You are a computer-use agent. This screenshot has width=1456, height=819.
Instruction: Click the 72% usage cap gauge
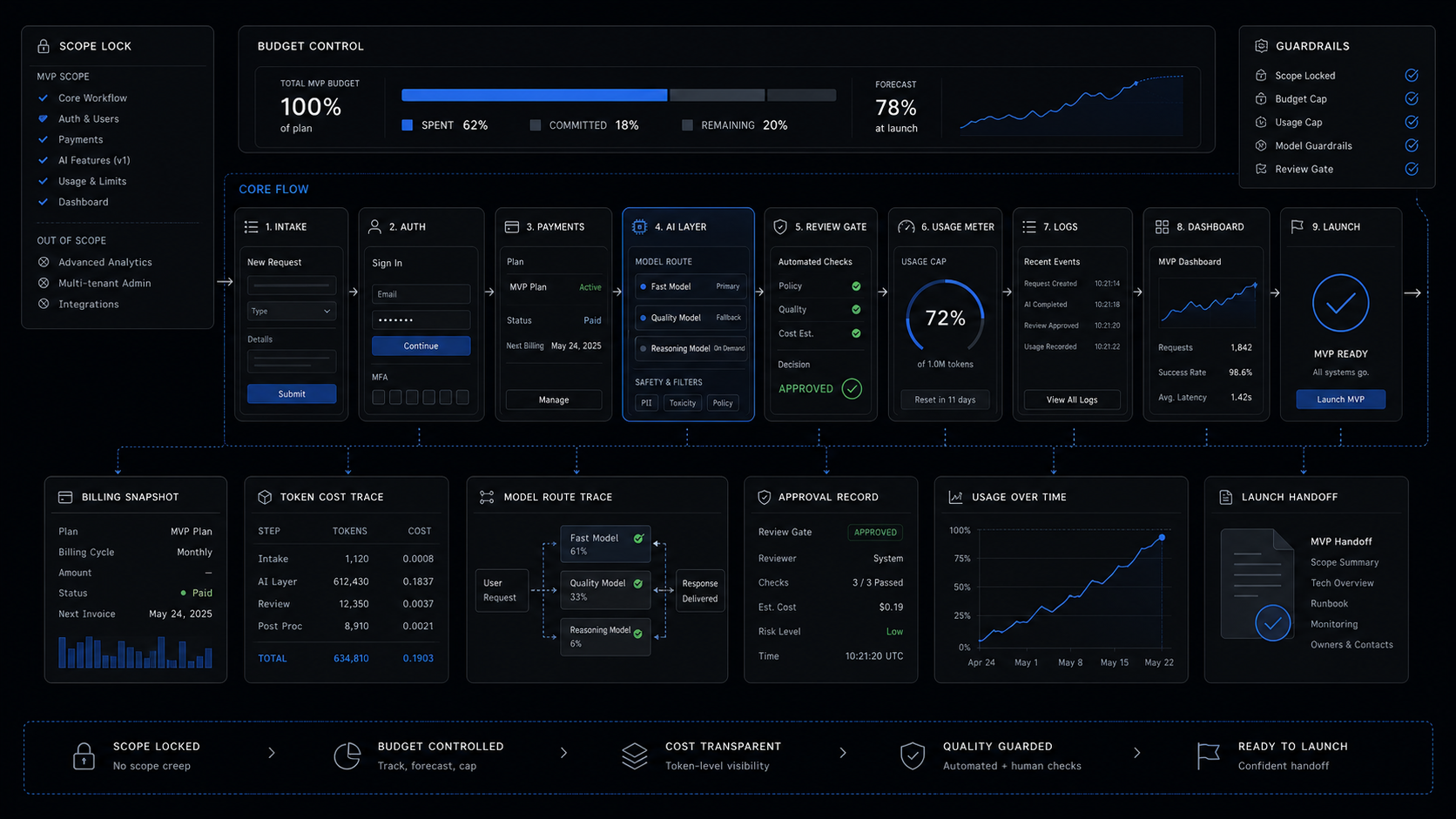(946, 319)
